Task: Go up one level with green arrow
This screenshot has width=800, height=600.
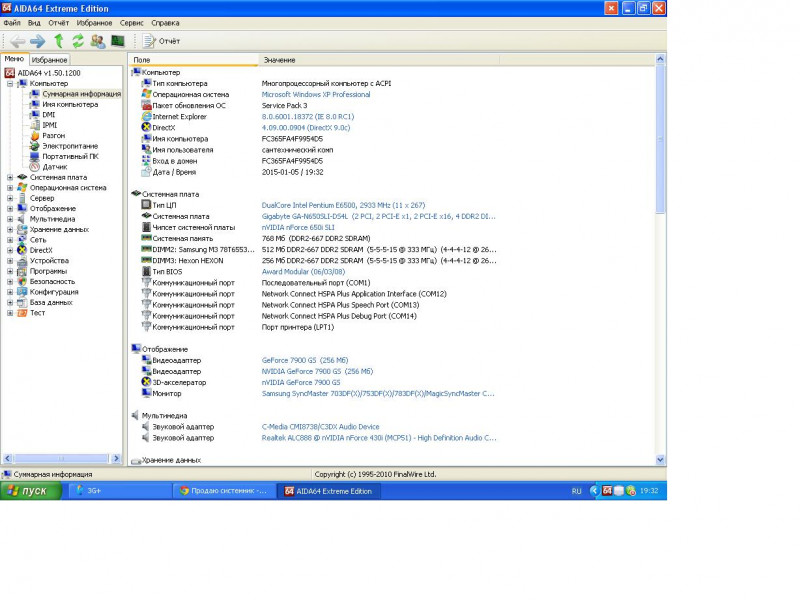Action: pos(59,41)
